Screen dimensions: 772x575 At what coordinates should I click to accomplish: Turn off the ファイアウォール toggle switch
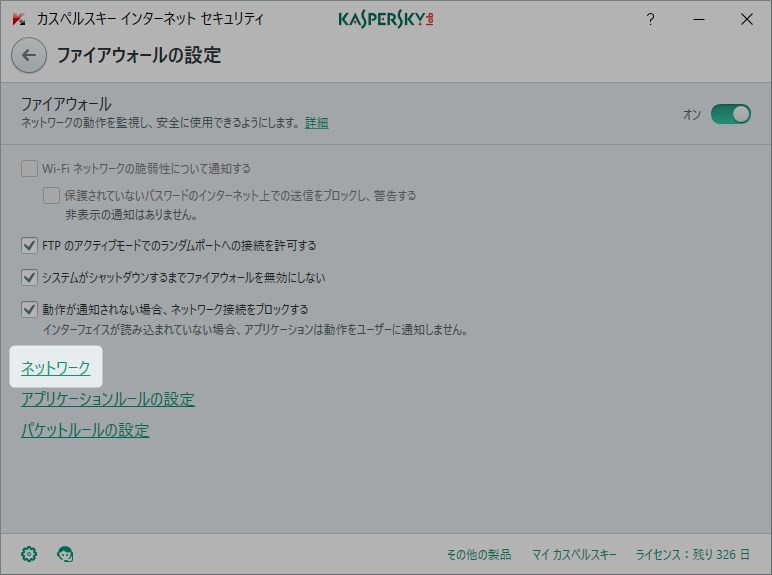[x=731, y=114]
